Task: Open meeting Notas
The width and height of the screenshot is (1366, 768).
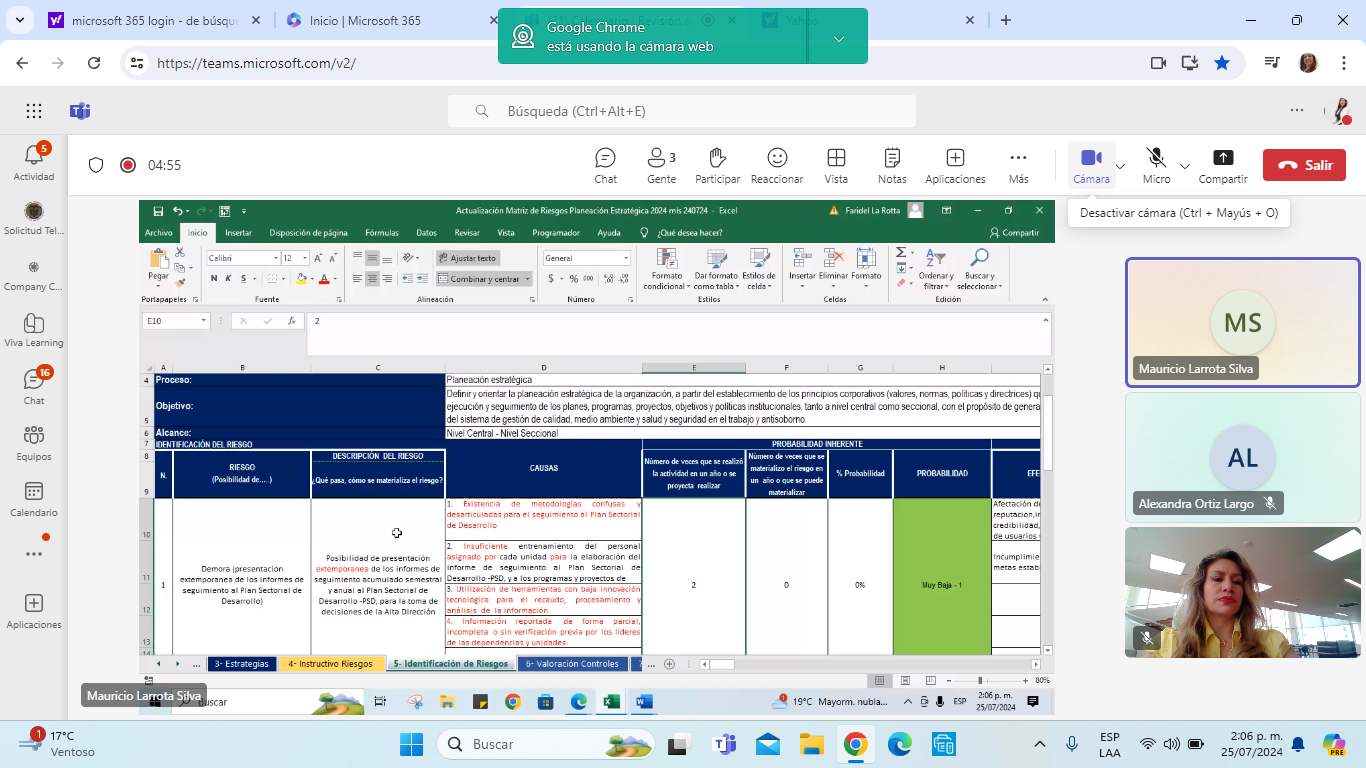Action: 892,165
